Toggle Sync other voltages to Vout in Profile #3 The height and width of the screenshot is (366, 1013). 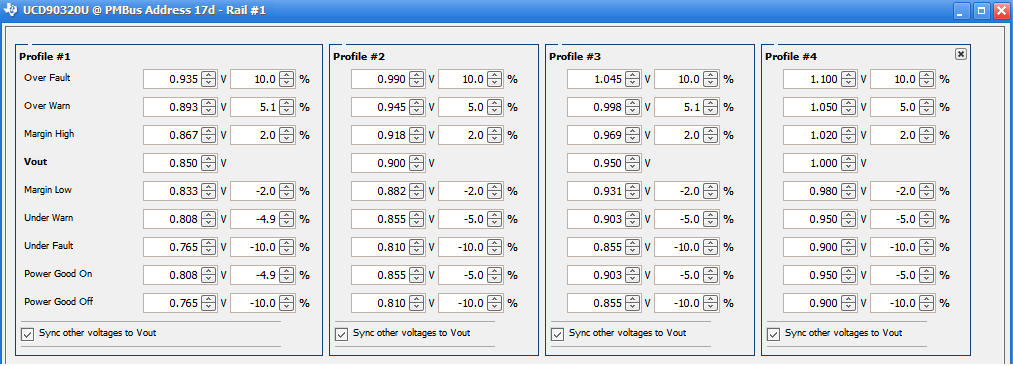(557, 334)
